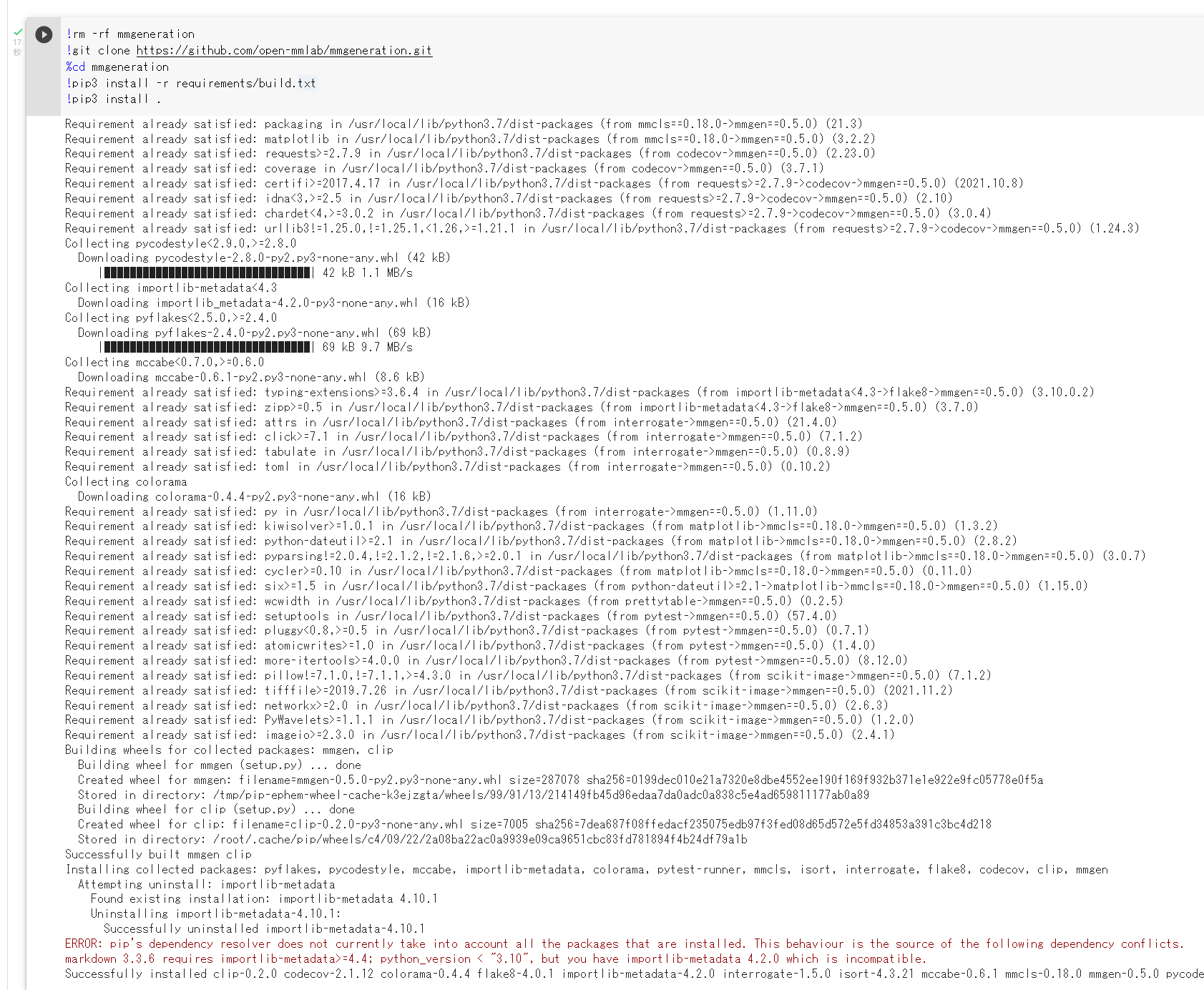Click the 'Collecting mccabe' output line

165,362
